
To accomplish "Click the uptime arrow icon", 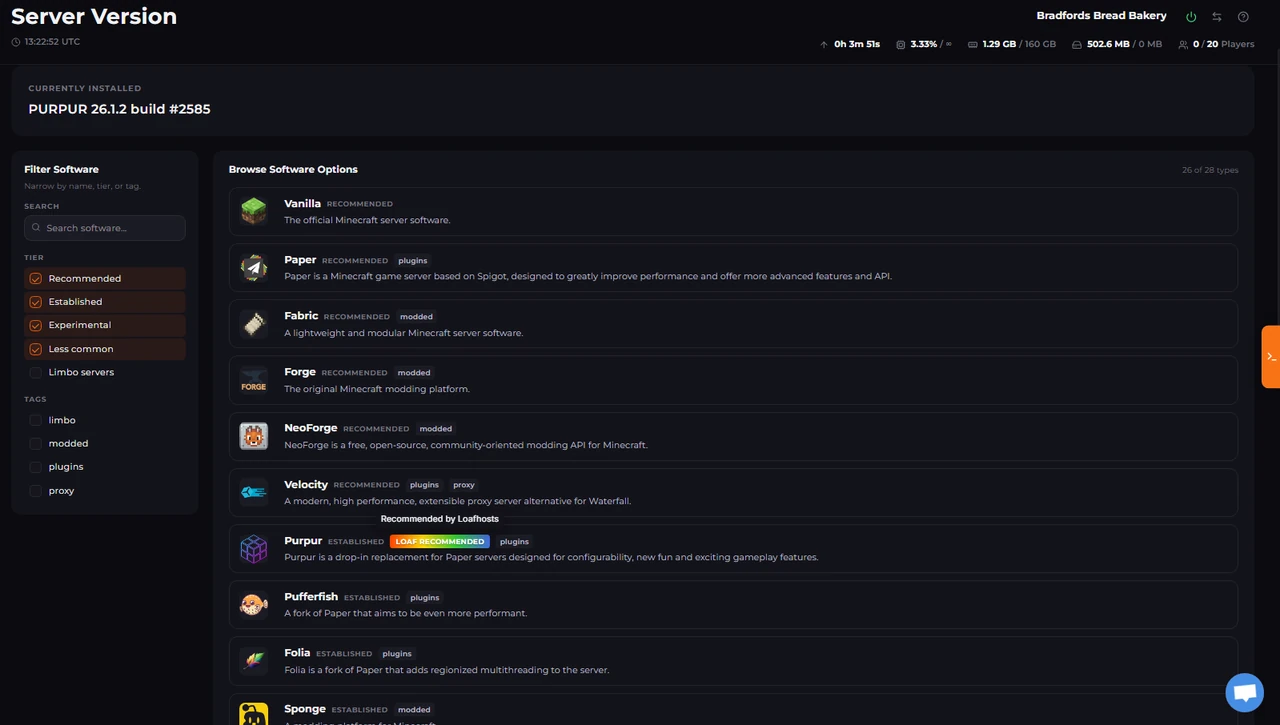I will tap(824, 44).
